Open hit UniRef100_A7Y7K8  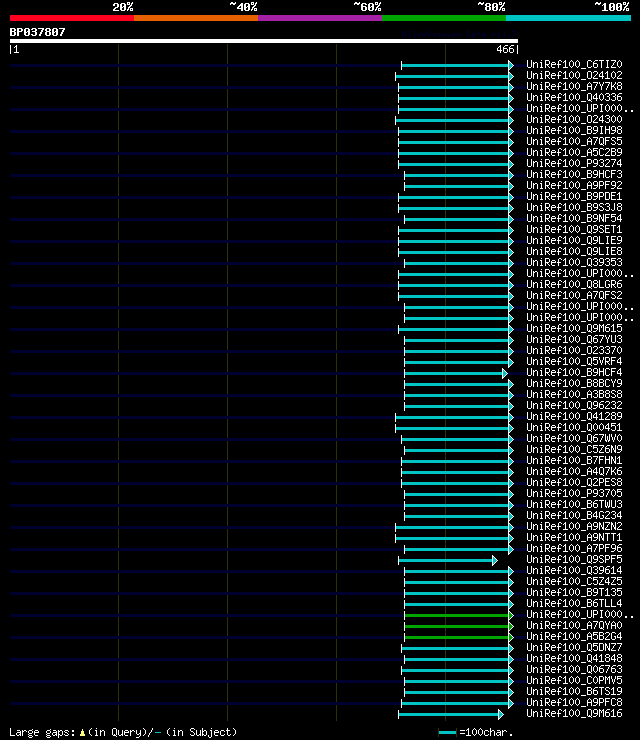(574, 86)
